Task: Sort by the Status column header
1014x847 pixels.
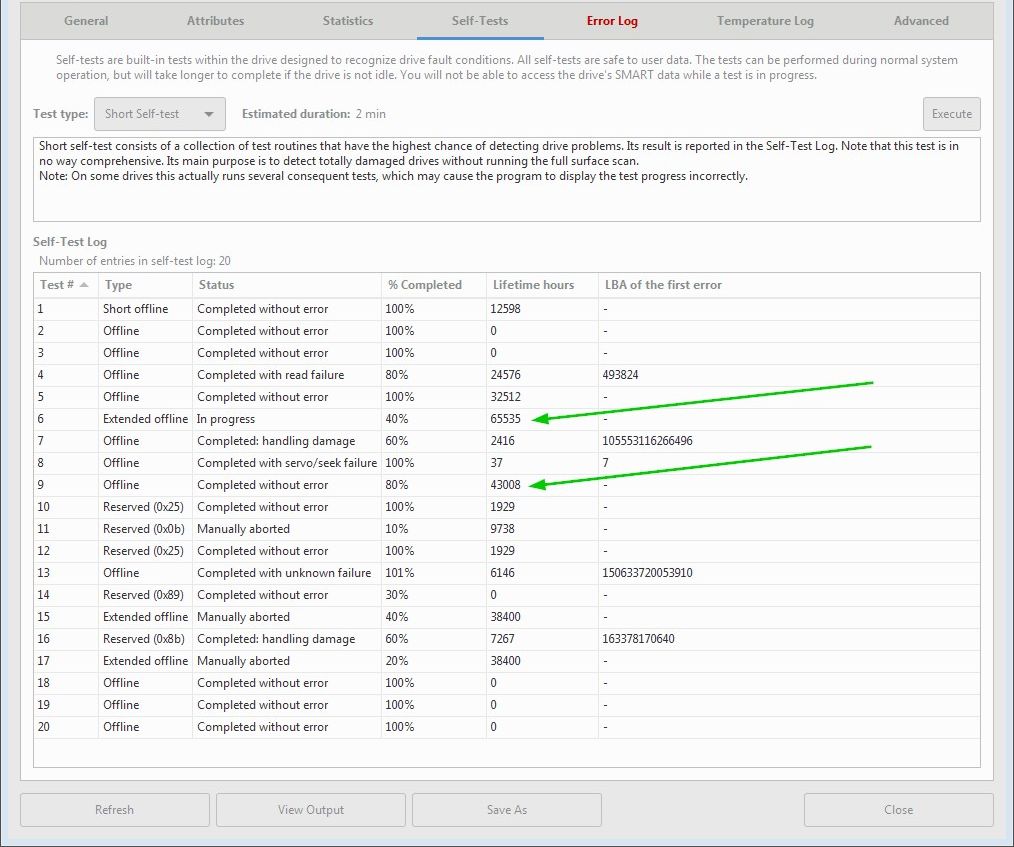Action: (286, 284)
